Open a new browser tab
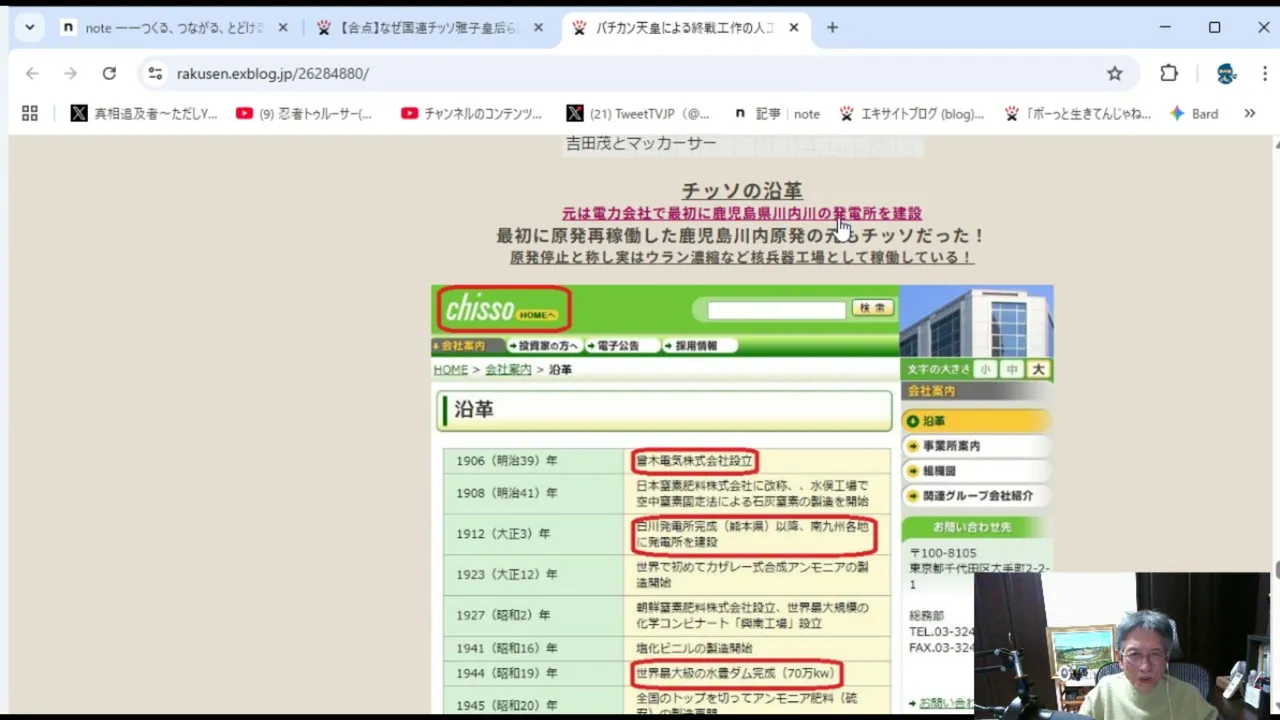 coord(832,28)
